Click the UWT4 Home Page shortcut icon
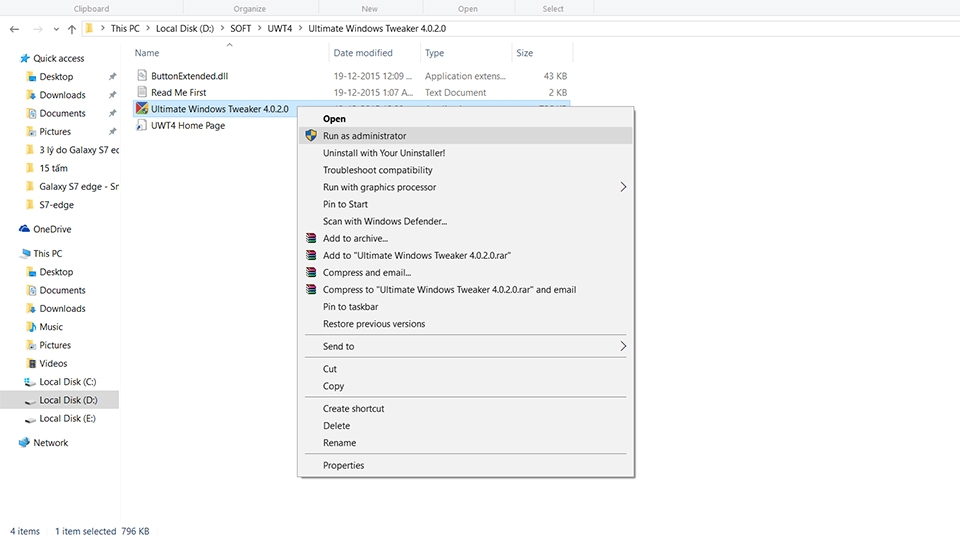 coord(141,125)
